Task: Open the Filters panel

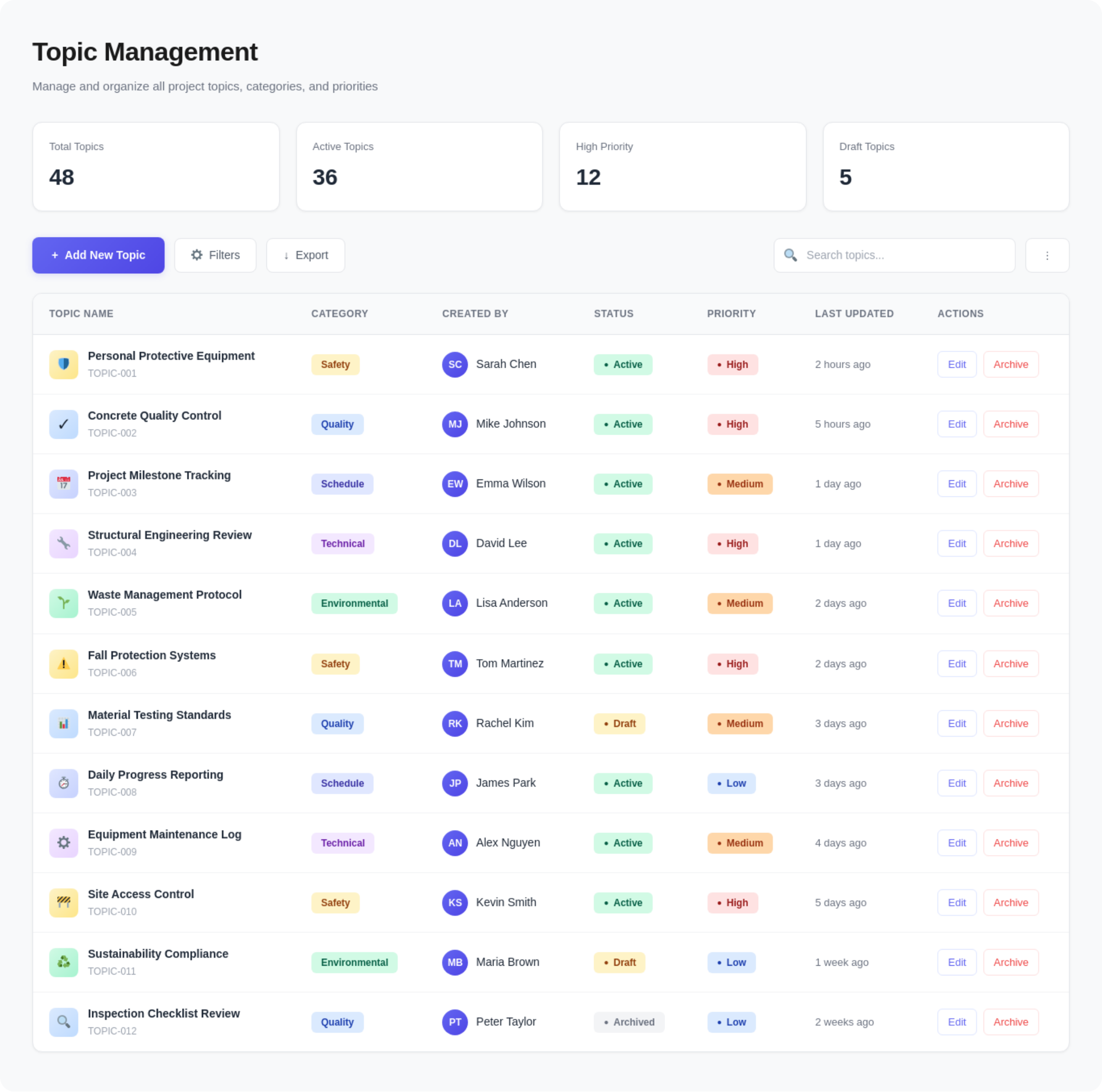Action: pyautogui.click(x=215, y=255)
